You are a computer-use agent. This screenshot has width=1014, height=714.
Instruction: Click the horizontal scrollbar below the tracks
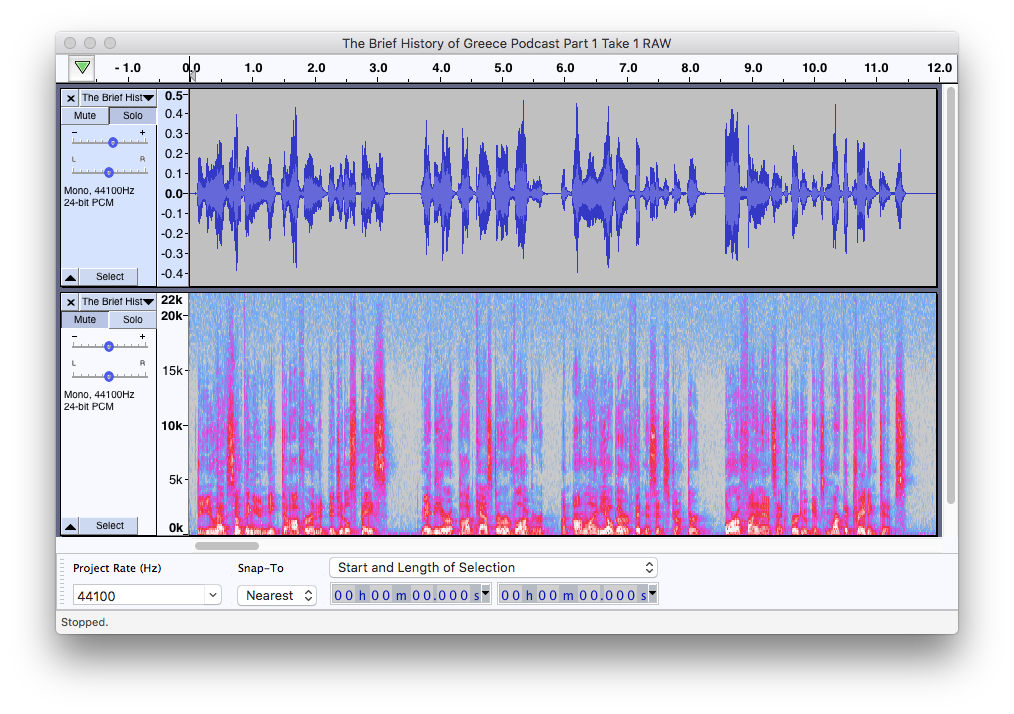point(227,546)
